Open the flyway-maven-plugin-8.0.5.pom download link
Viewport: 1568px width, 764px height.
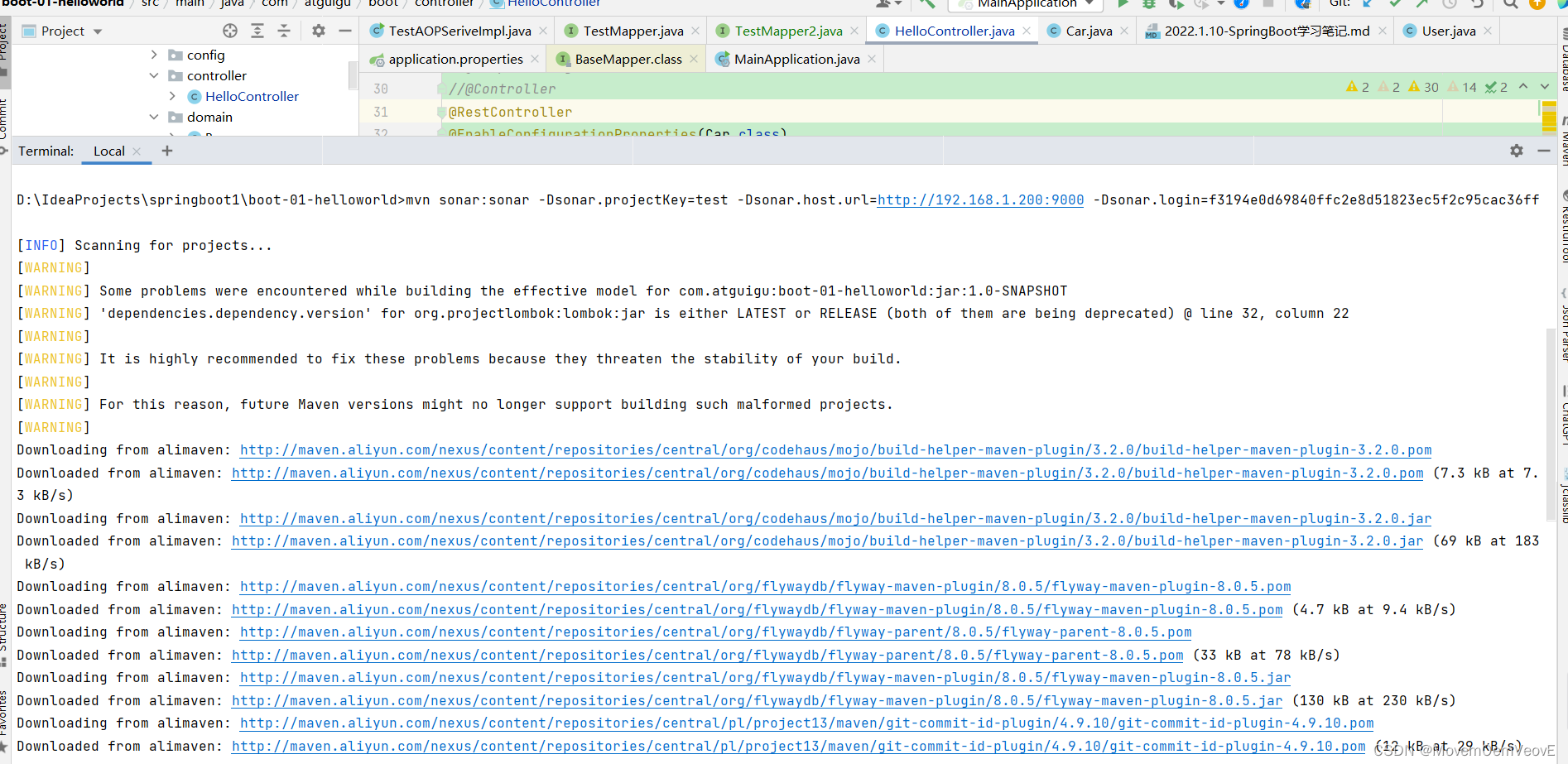point(766,586)
